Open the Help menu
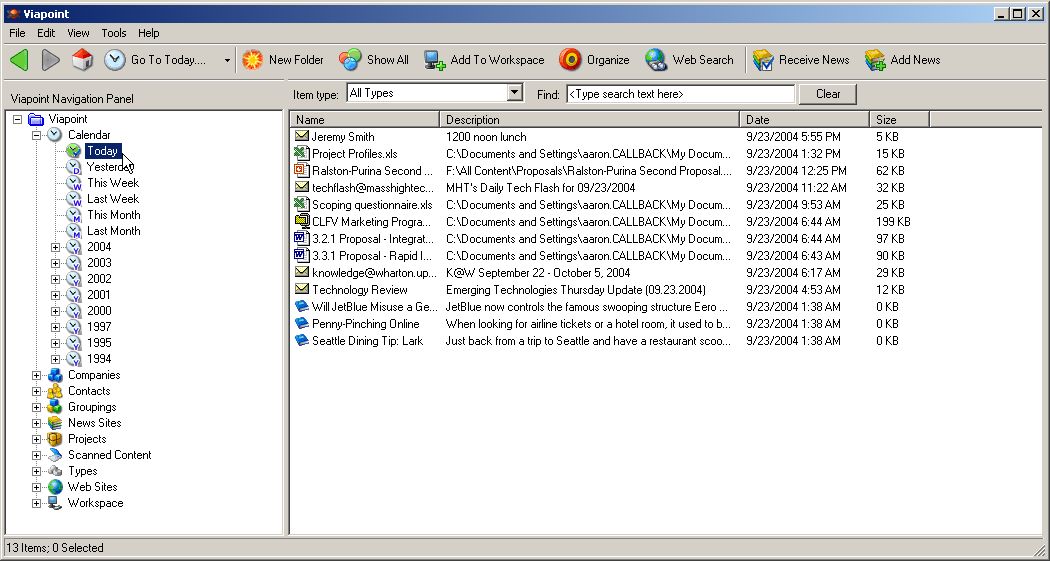1050x561 pixels. (x=149, y=33)
